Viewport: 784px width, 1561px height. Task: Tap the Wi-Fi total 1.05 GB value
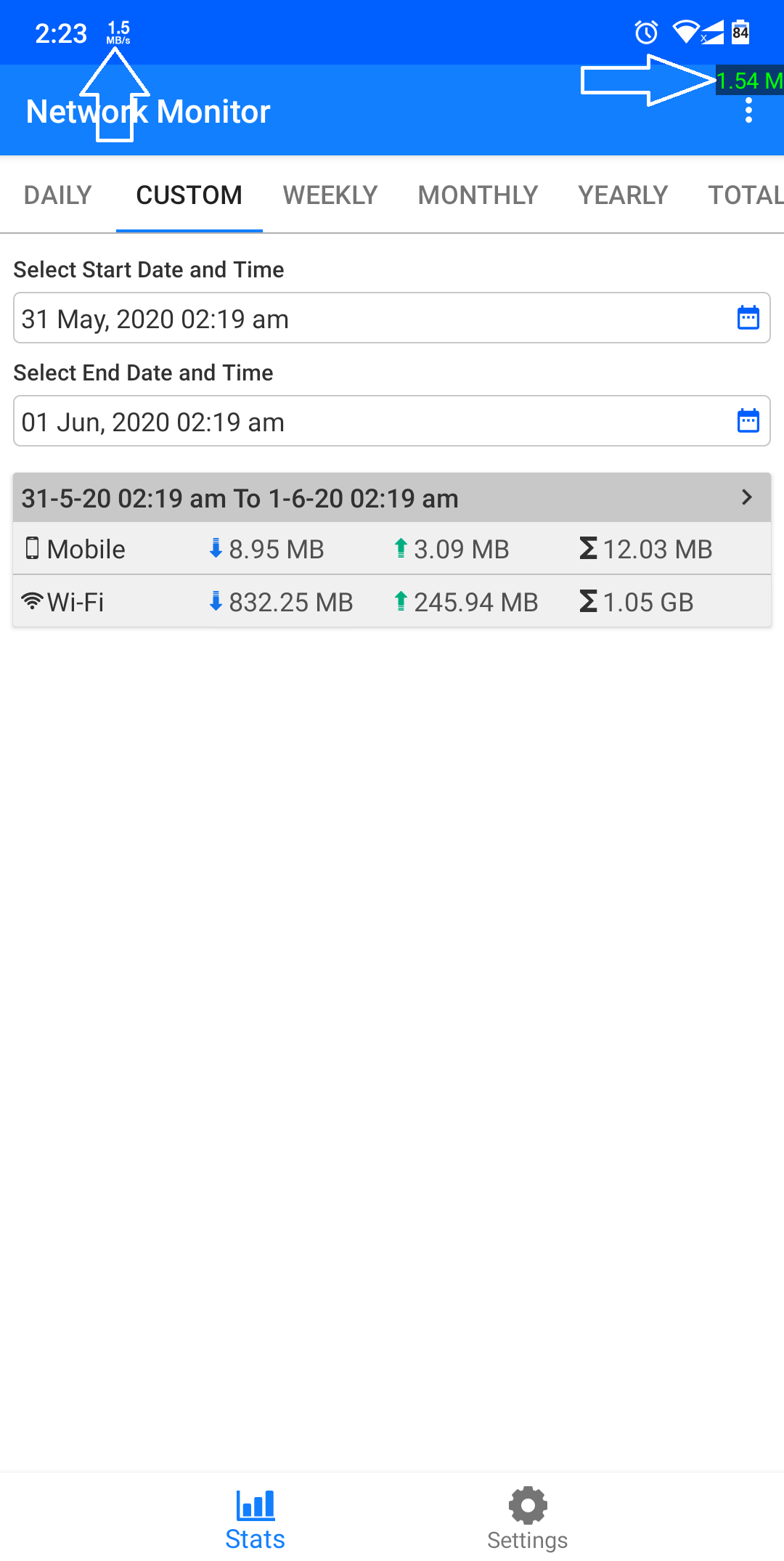[648, 602]
